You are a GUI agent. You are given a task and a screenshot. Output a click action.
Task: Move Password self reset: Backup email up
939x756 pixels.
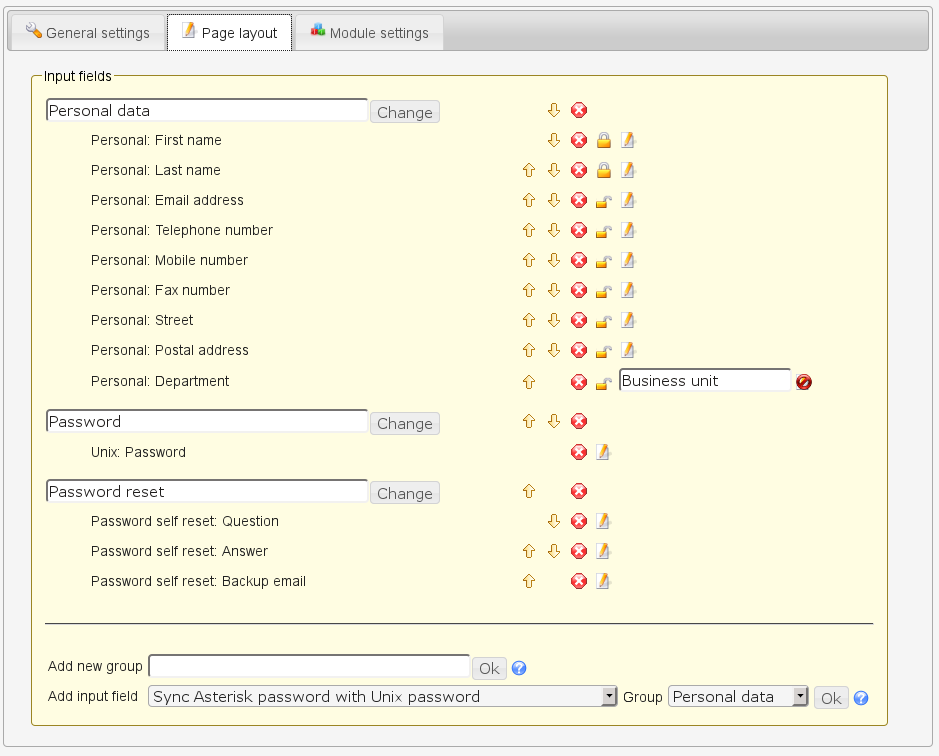[529, 581]
